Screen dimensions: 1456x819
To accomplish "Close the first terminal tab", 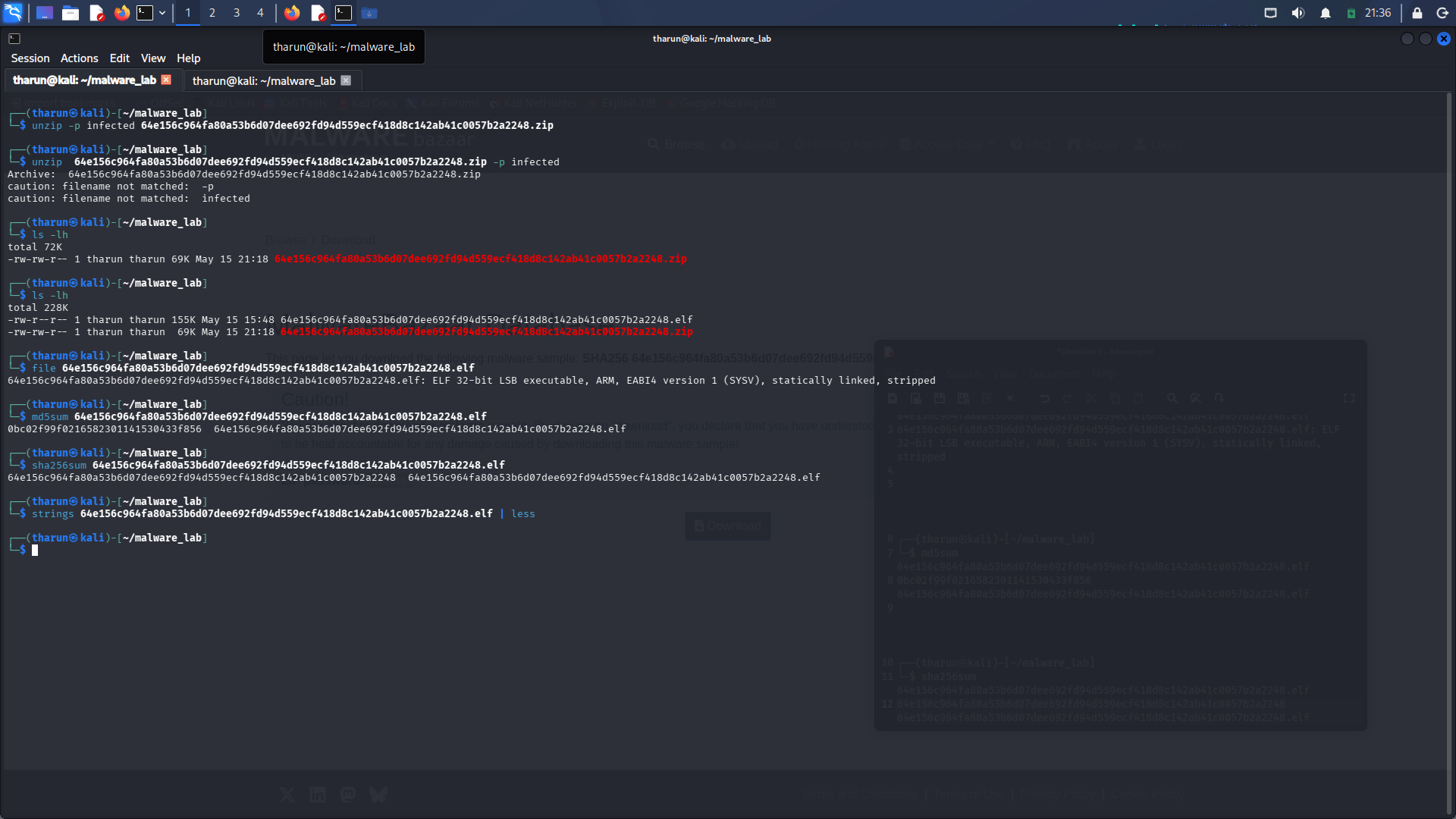I will tap(166, 80).
